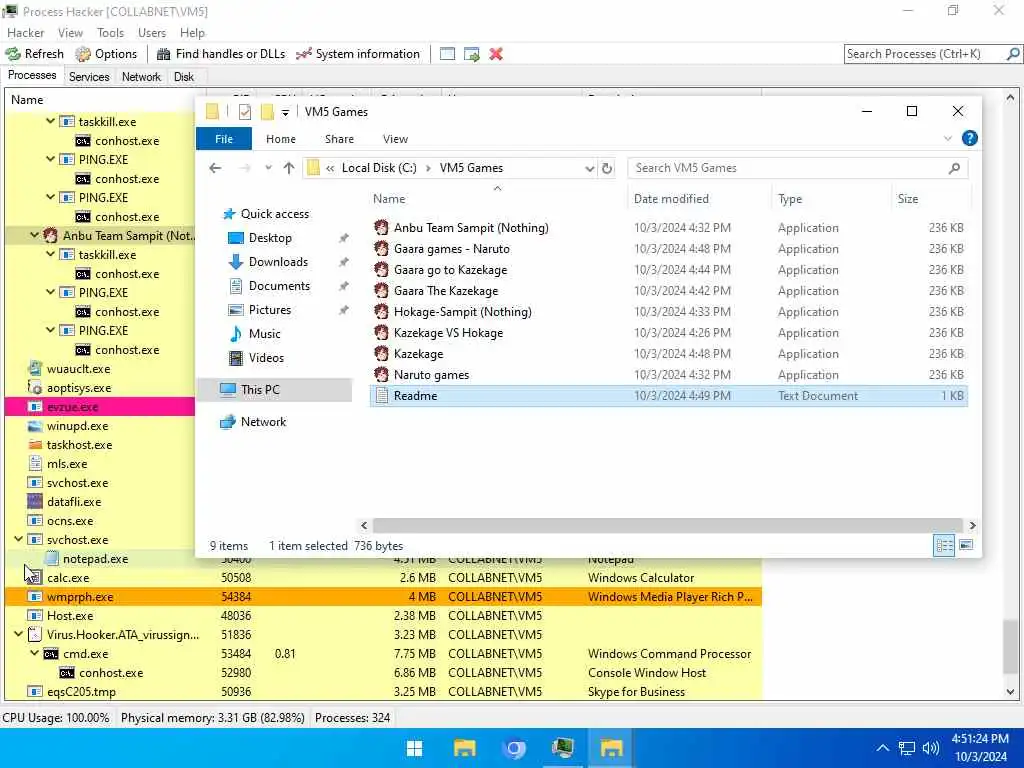1024x768 pixels.
Task: Select Kazekage VS Hokage application file
Action: point(448,332)
